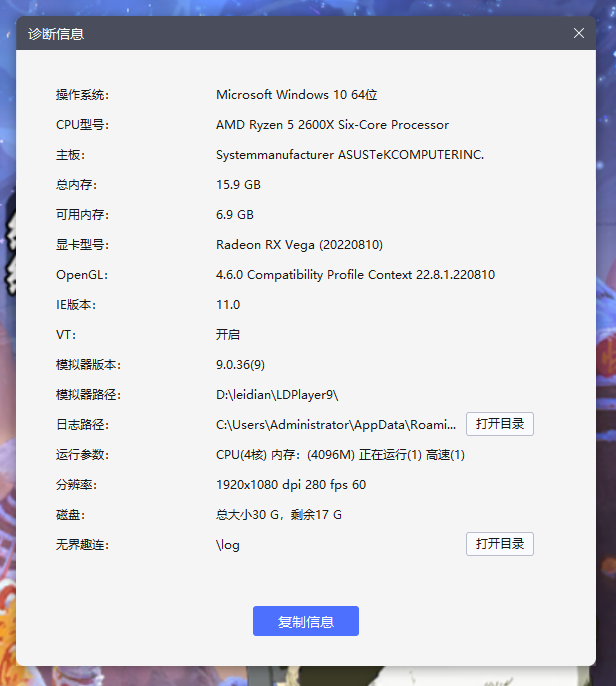Click the disk size 总大小30 G text
Image resolution: width=616 pixels, height=686 pixels.
279,515
